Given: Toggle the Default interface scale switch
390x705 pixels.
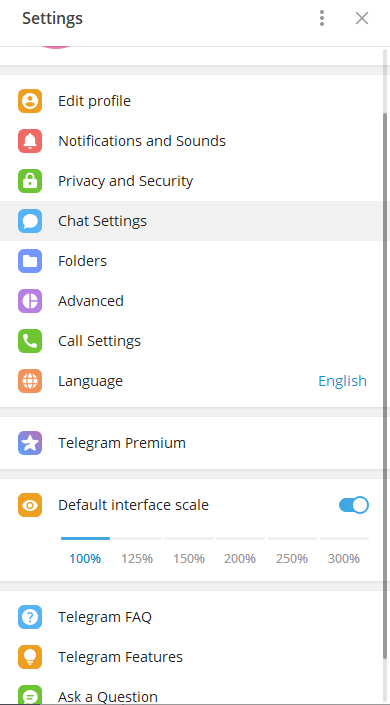Looking at the screenshot, I should 354,505.
